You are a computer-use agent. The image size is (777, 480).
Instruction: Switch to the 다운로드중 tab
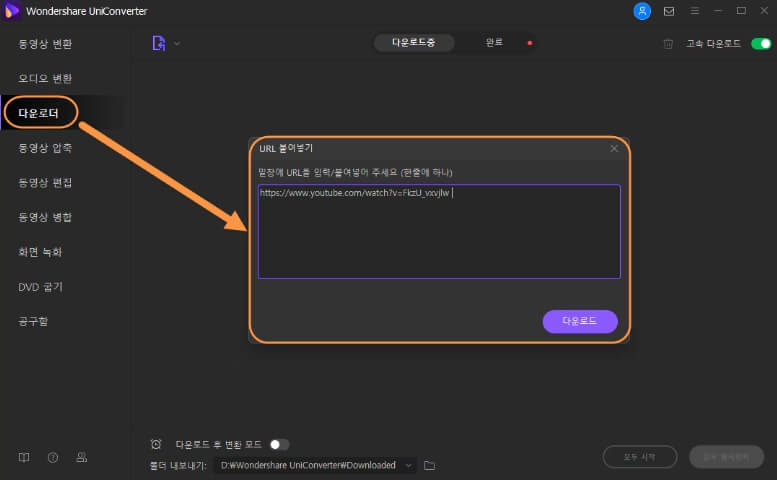pos(414,43)
